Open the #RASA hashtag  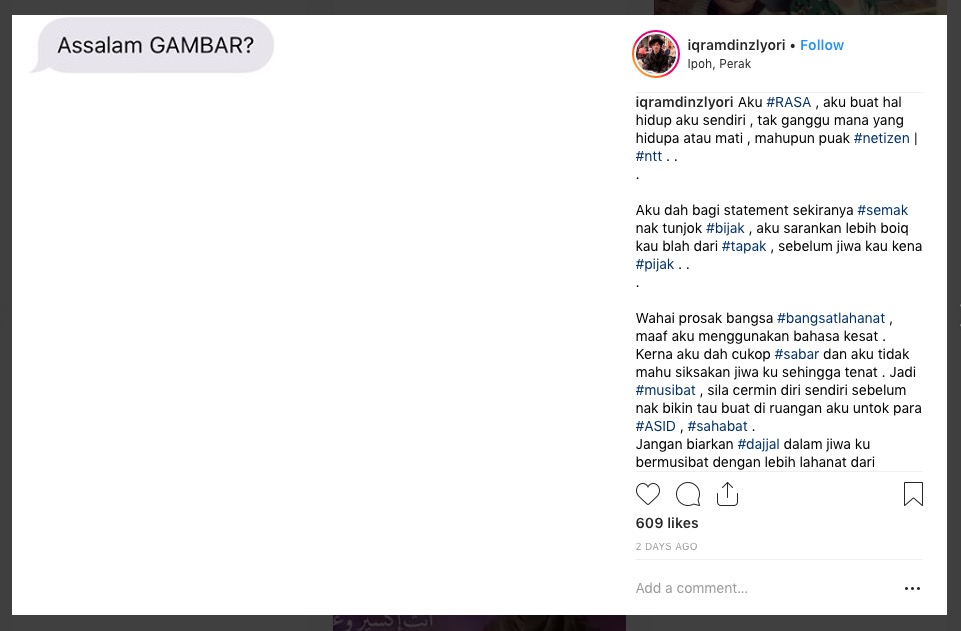pos(789,102)
